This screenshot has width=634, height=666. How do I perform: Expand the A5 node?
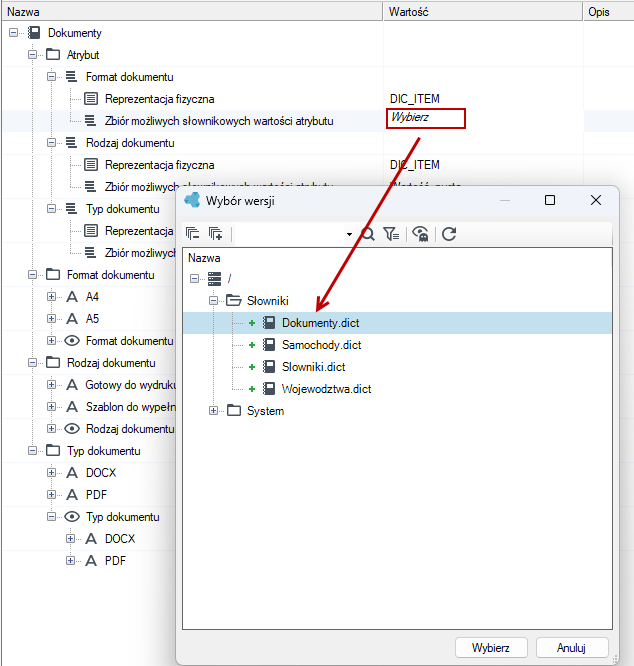51,319
